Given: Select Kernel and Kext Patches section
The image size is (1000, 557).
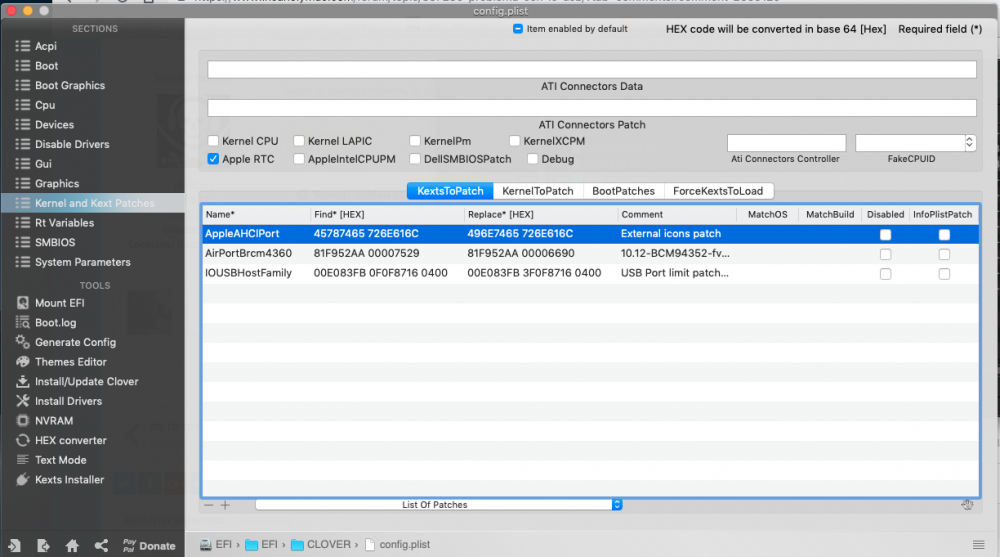Looking at the screenshot, I should click(x=92, y=203).
